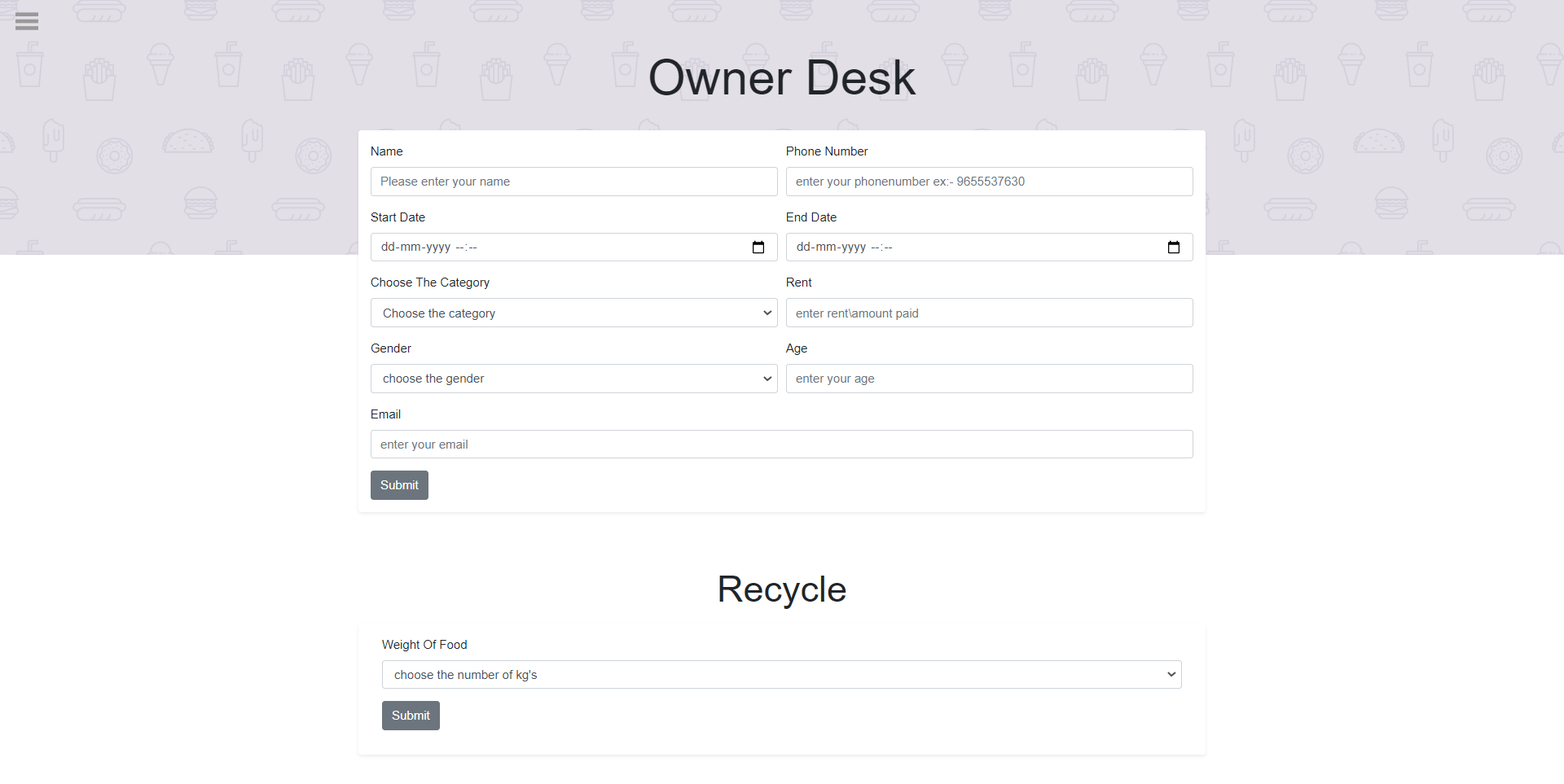Click the Weight Of Food label

pos(424,645)
